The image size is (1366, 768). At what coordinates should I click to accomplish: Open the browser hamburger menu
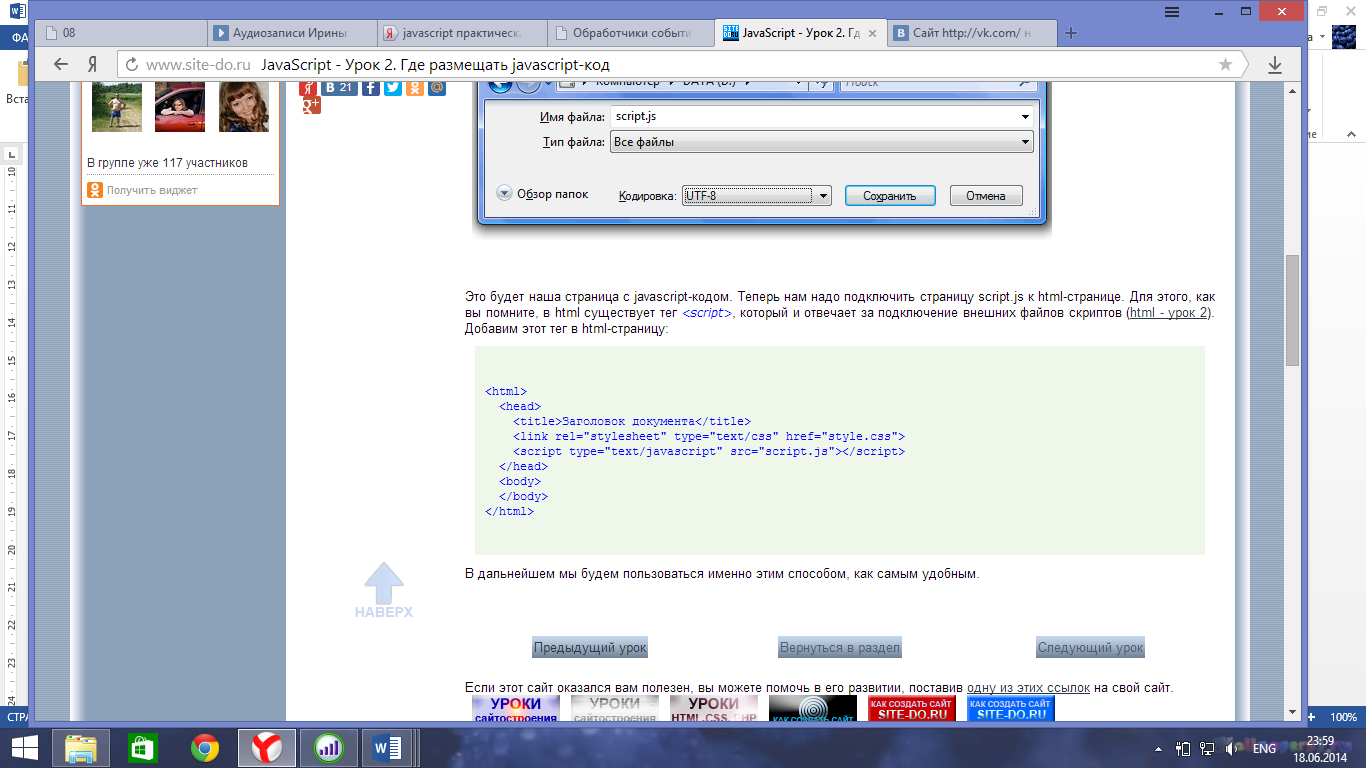[1171, 11]
